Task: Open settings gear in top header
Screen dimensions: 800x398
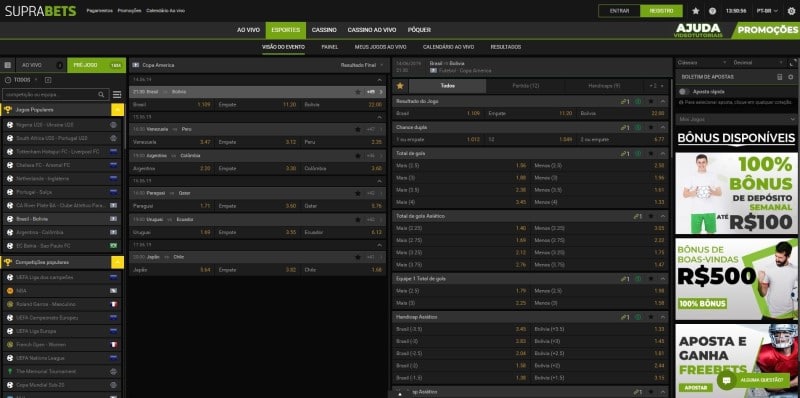Action: coord(791,11)
